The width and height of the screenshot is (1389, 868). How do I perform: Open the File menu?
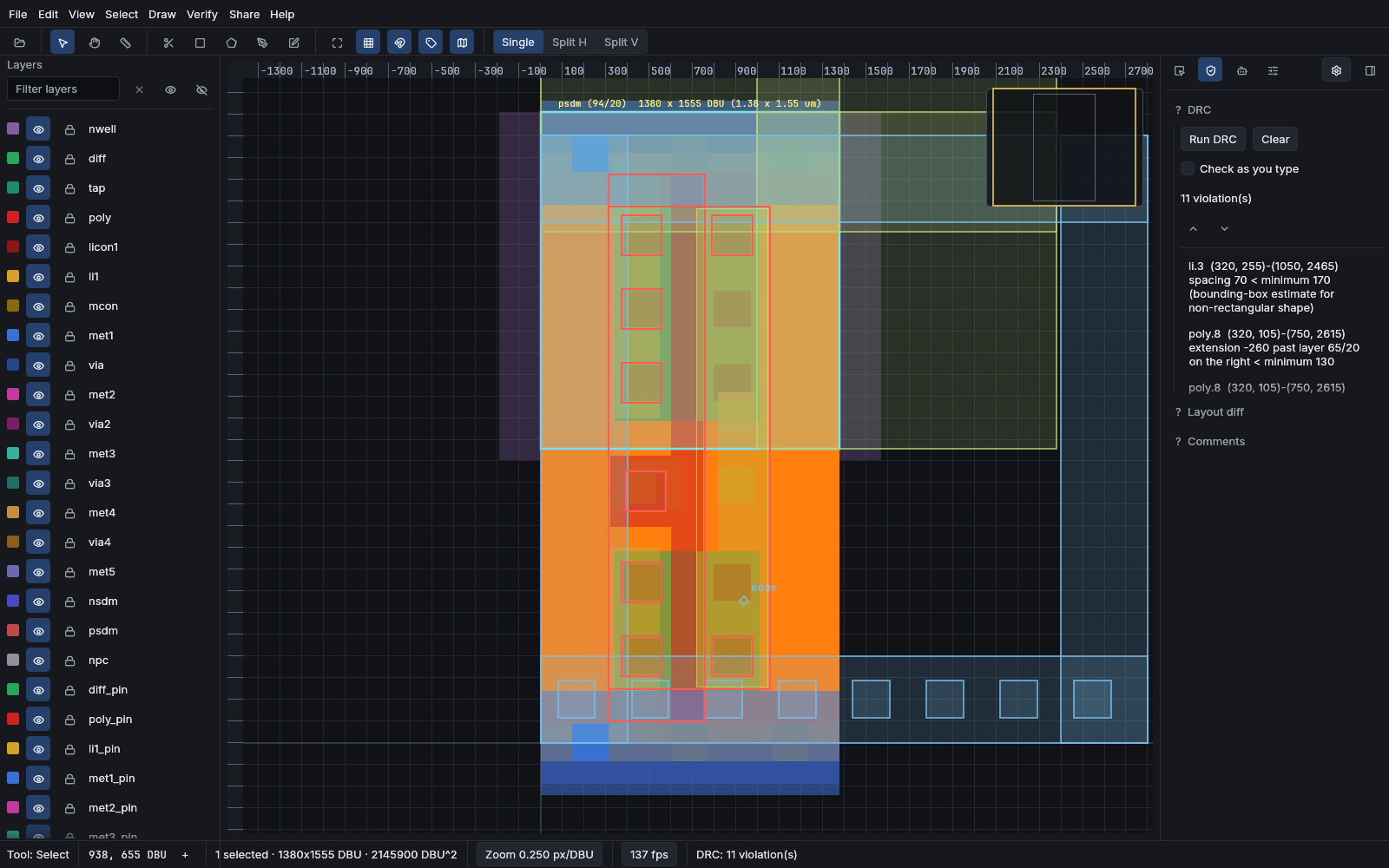click(17, 15)
